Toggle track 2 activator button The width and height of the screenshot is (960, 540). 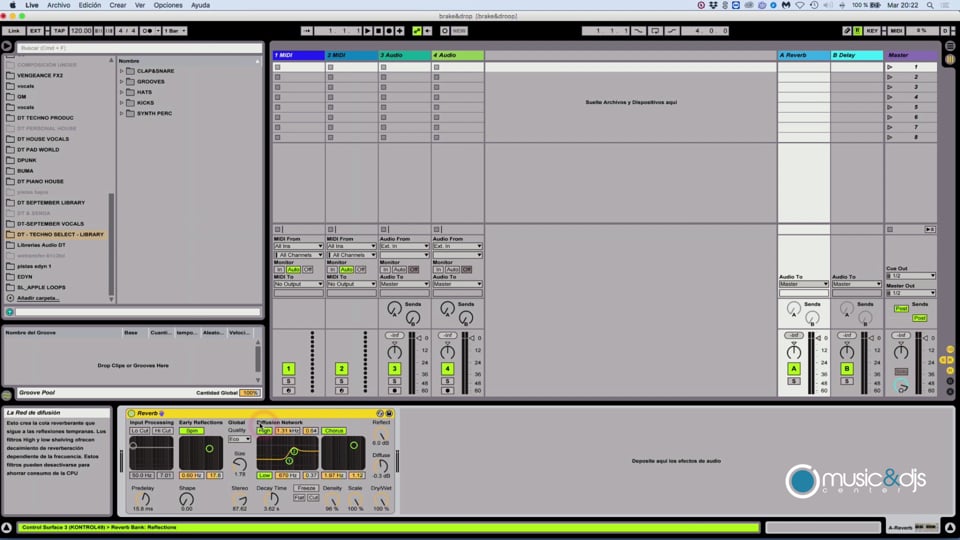point(342,369)
